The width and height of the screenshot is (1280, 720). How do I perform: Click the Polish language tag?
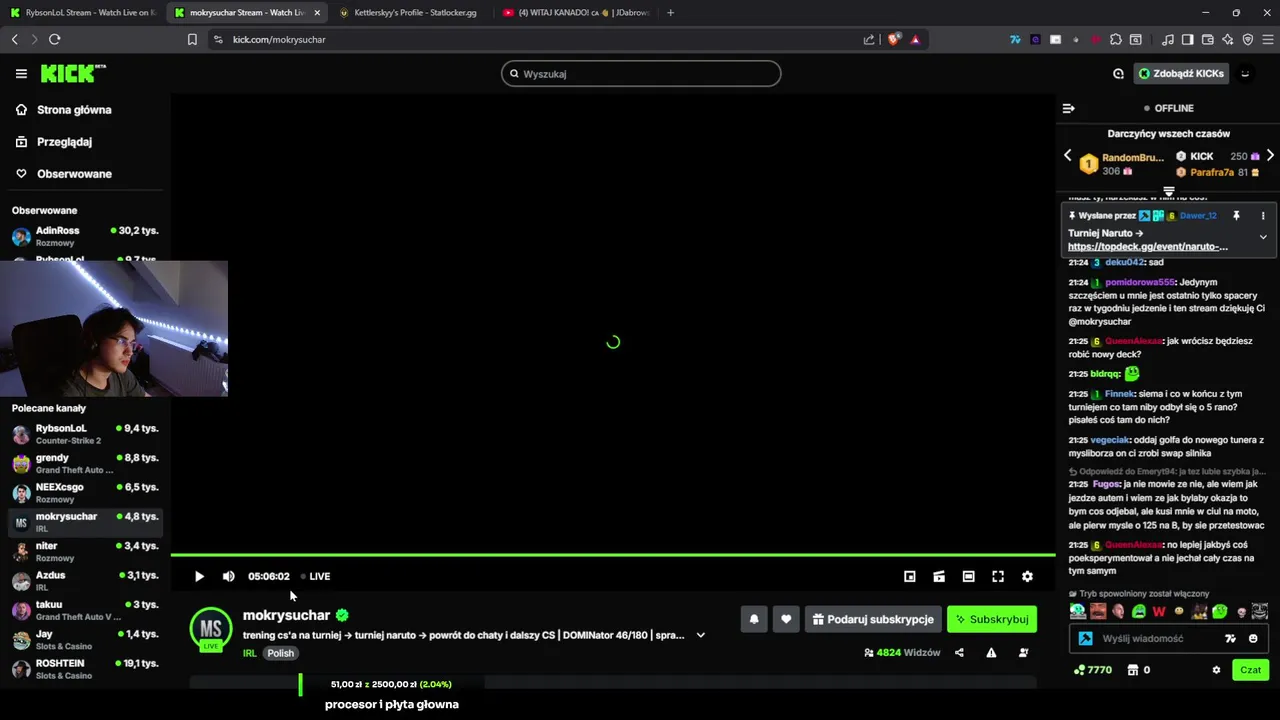(281, 653)
